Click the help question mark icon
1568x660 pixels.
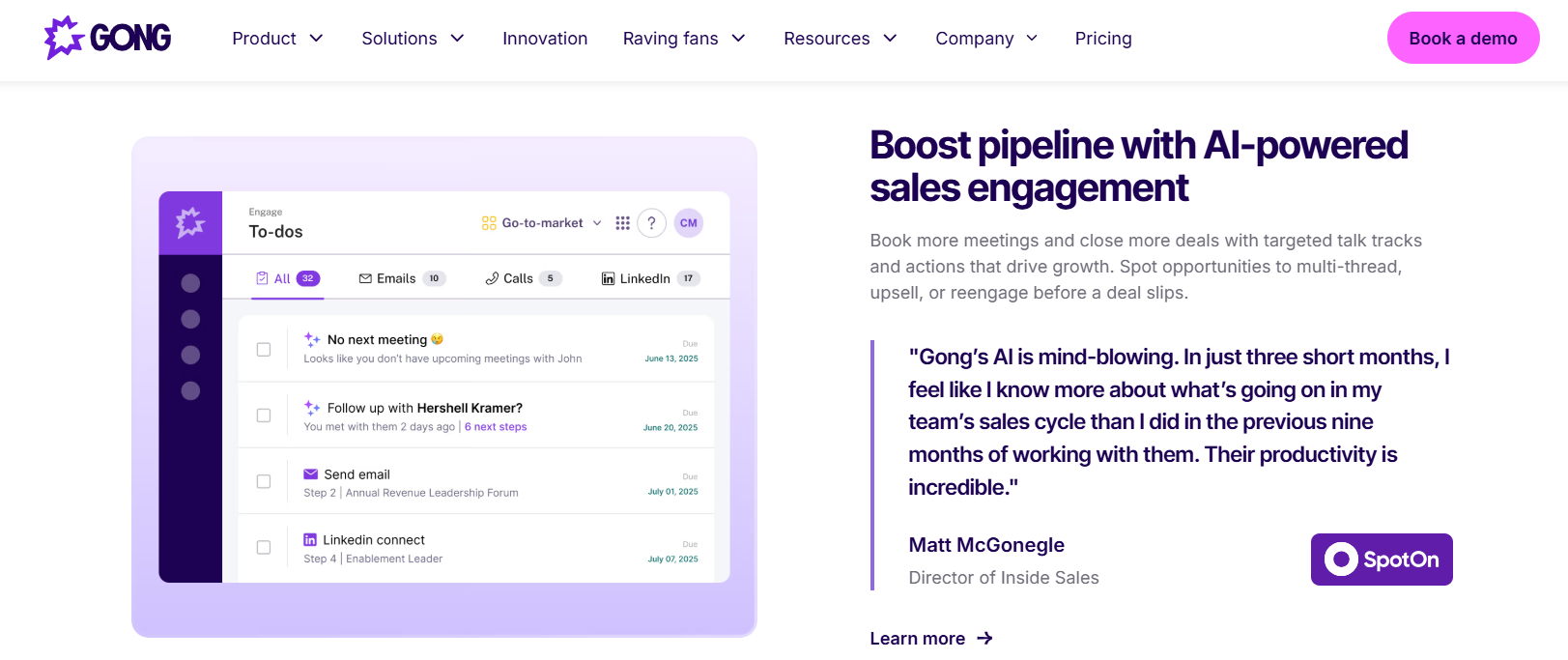[x=652, y=223]
